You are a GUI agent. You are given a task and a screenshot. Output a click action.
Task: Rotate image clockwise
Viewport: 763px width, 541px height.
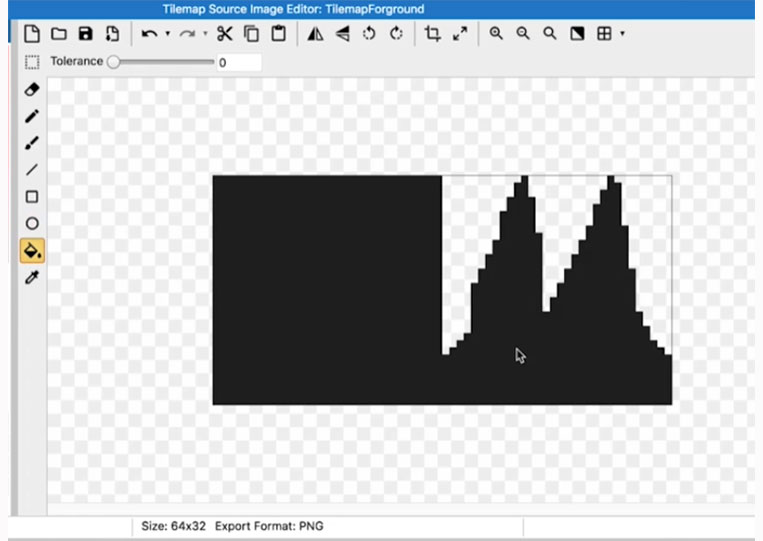tap(396, 34)
